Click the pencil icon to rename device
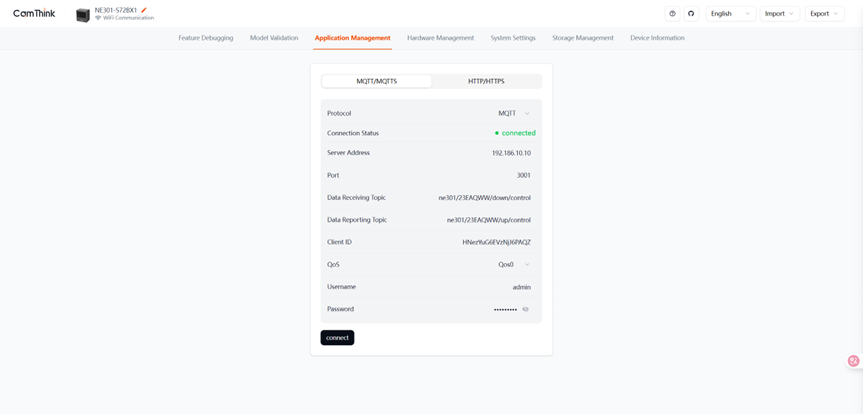The height and width of the screenshot is (414, 863). pos(144,10)
